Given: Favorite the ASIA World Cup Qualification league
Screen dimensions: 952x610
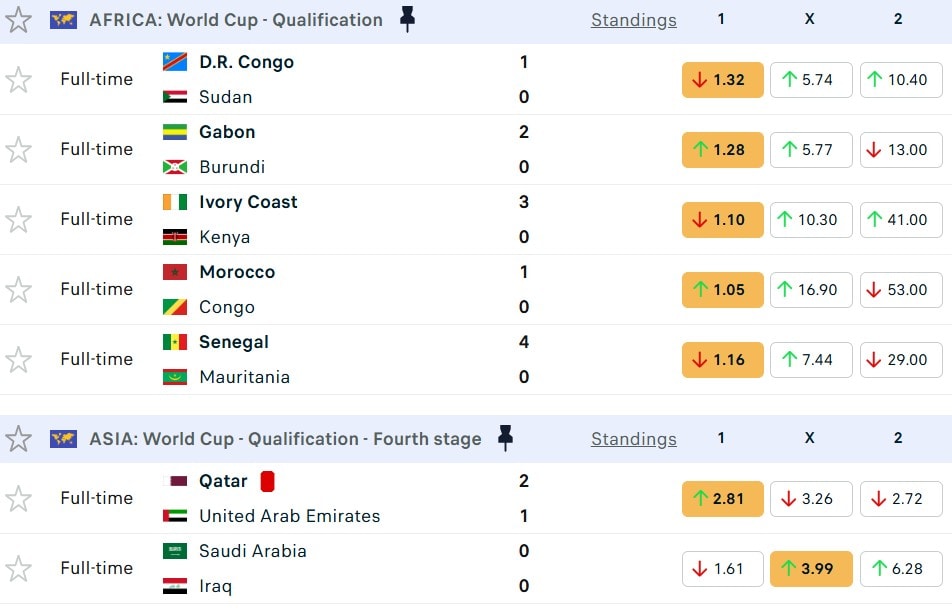Looking at the screenshot, I should 19,439.
